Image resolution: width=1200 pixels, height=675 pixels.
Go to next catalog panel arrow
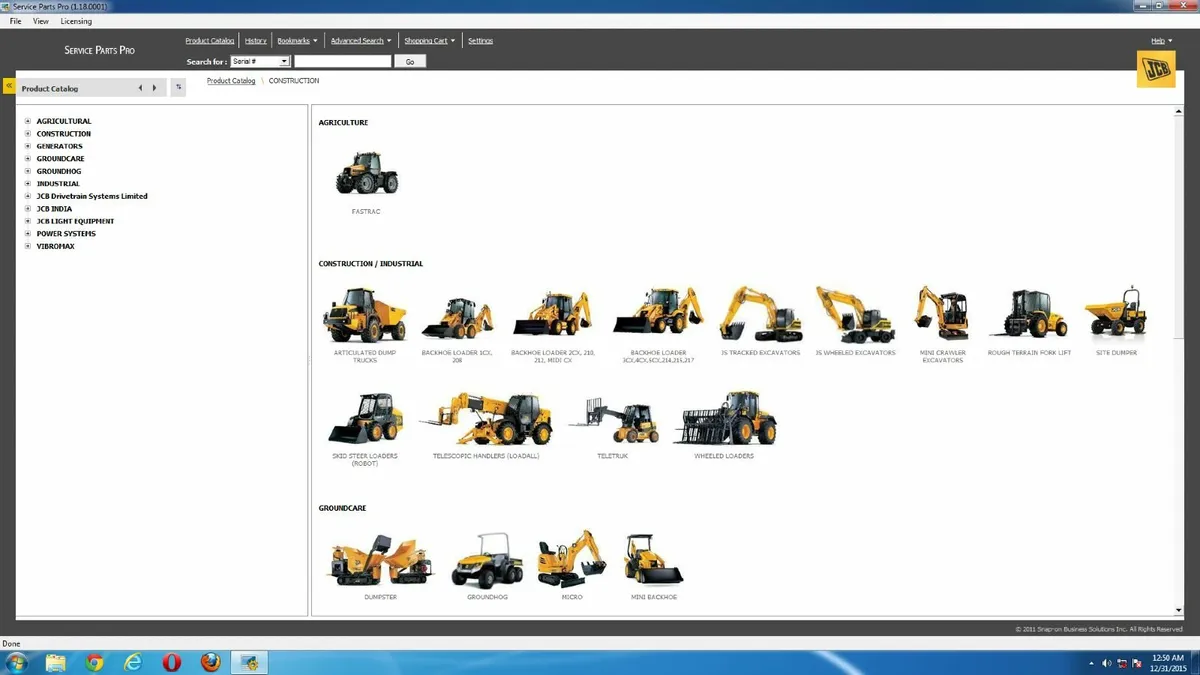tap(154, 88)
